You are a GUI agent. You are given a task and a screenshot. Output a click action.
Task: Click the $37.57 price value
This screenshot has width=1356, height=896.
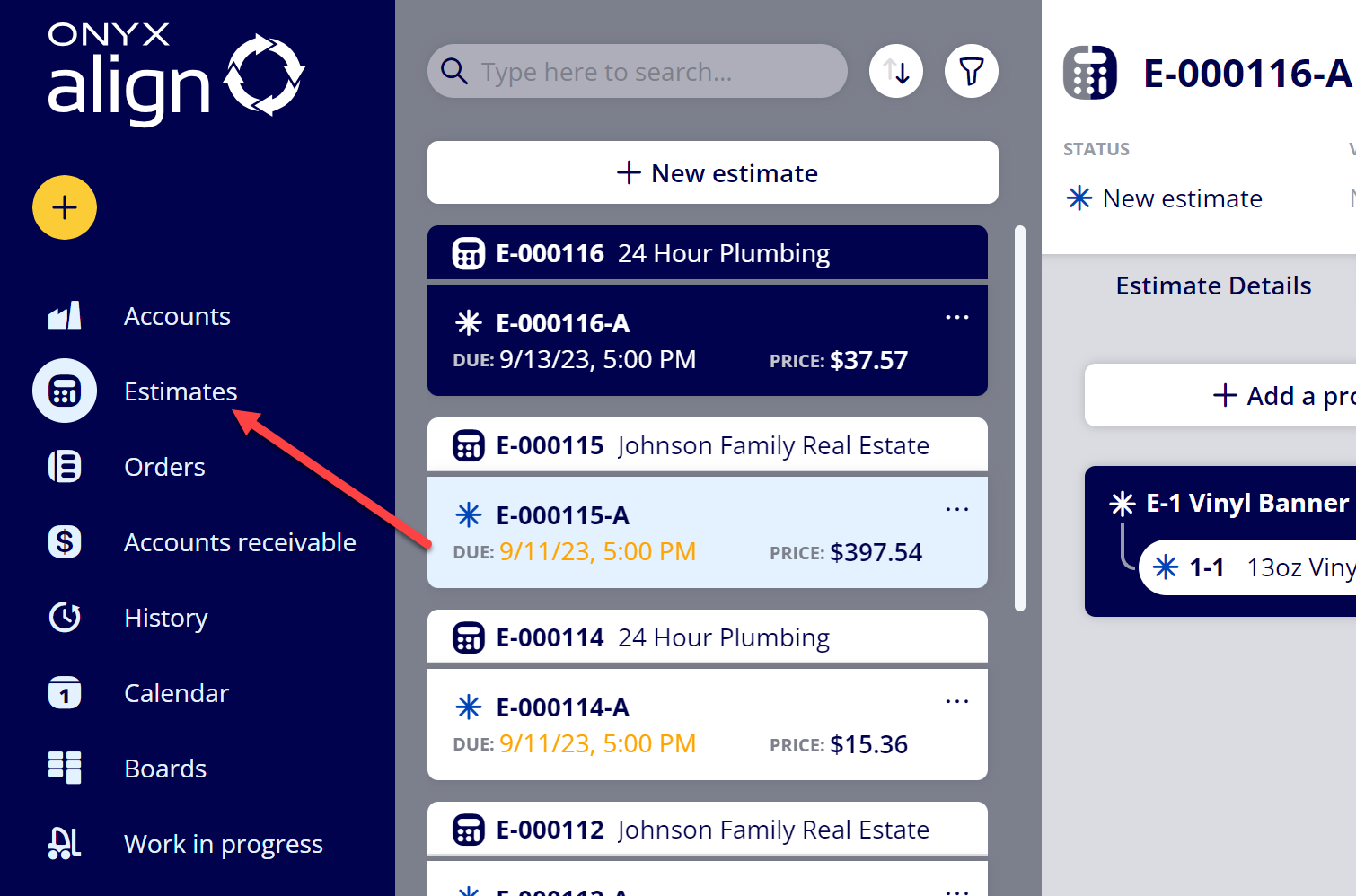(x=869, y=360)
